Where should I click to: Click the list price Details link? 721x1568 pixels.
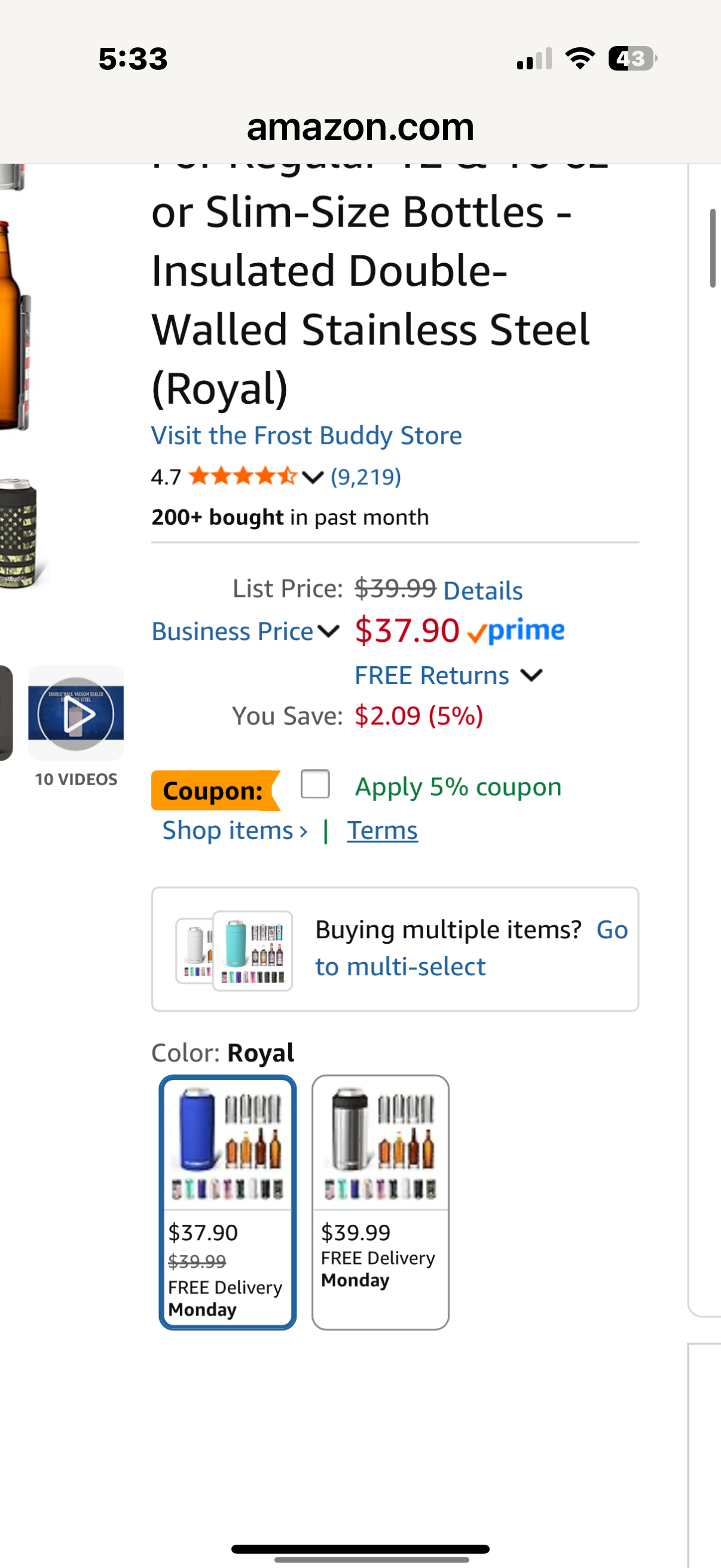coord(483,590)
